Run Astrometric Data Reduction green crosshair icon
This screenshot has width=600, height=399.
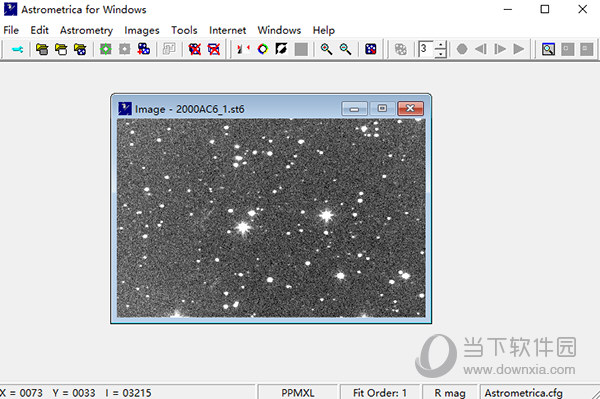pos(106,49)
